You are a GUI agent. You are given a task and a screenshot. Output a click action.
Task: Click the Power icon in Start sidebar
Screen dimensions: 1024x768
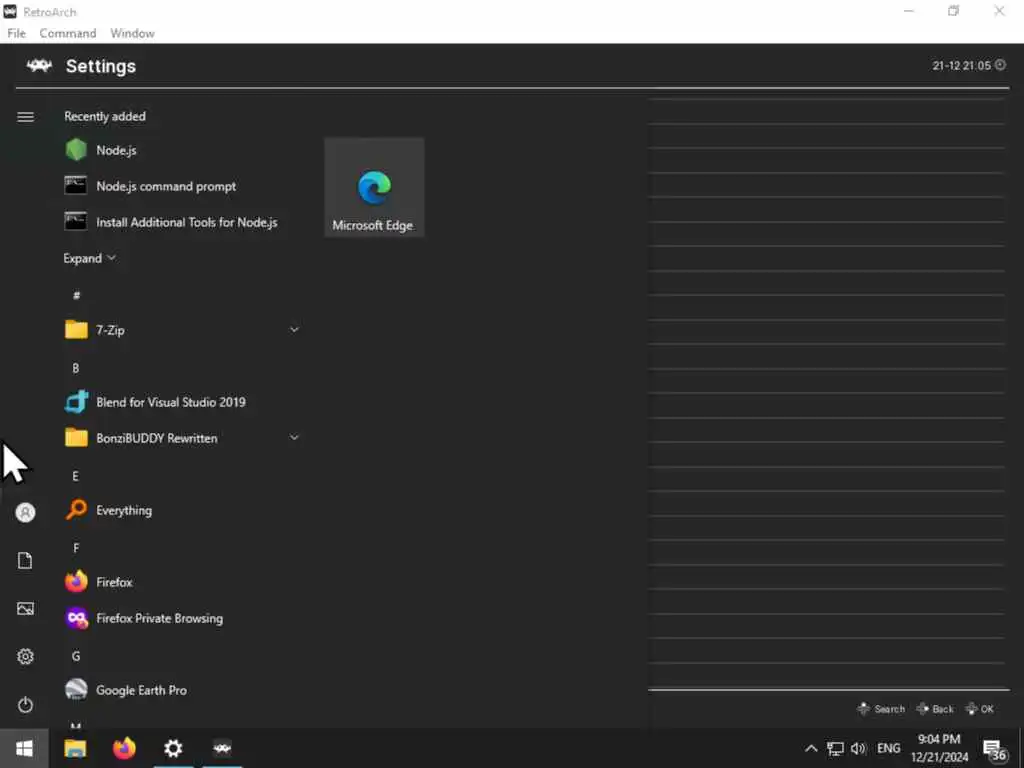click(25, 705)
